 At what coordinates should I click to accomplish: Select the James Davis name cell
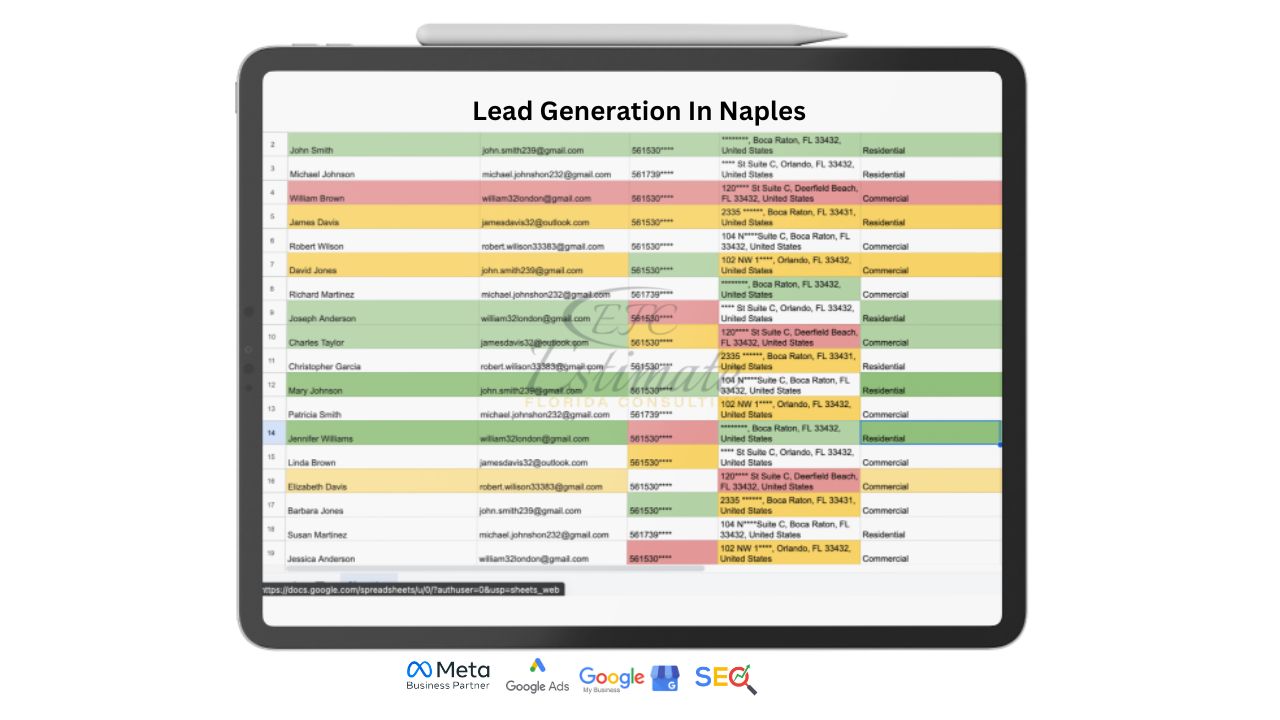[x=382, y=217]
